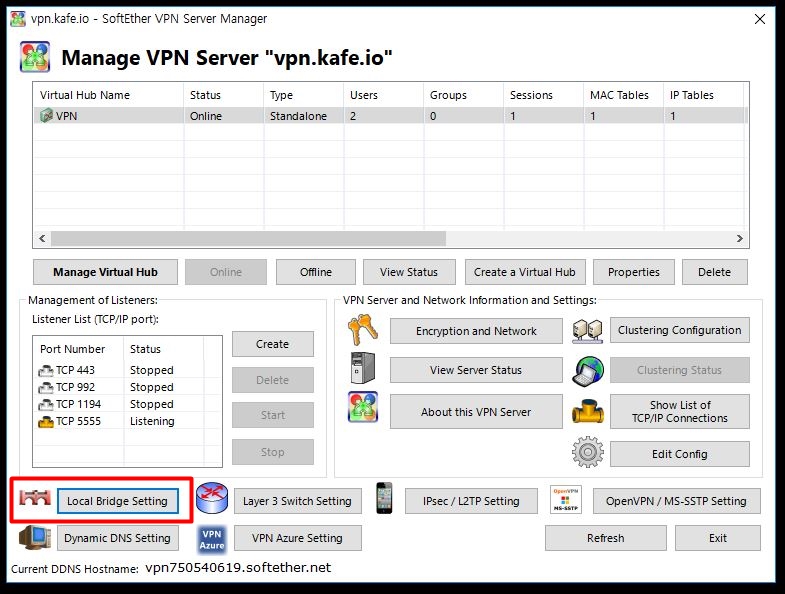Open Clustering Configuration
This screenshot has height=594, width=785.
(680, 330)
